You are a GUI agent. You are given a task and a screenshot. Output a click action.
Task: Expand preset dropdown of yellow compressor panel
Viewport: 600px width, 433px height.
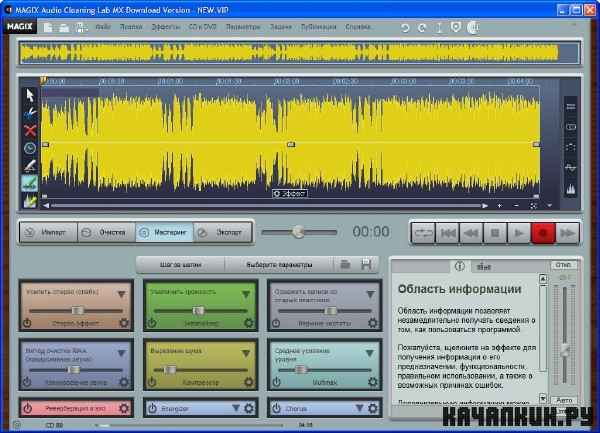pyautogui.click(x=246, y=353)
